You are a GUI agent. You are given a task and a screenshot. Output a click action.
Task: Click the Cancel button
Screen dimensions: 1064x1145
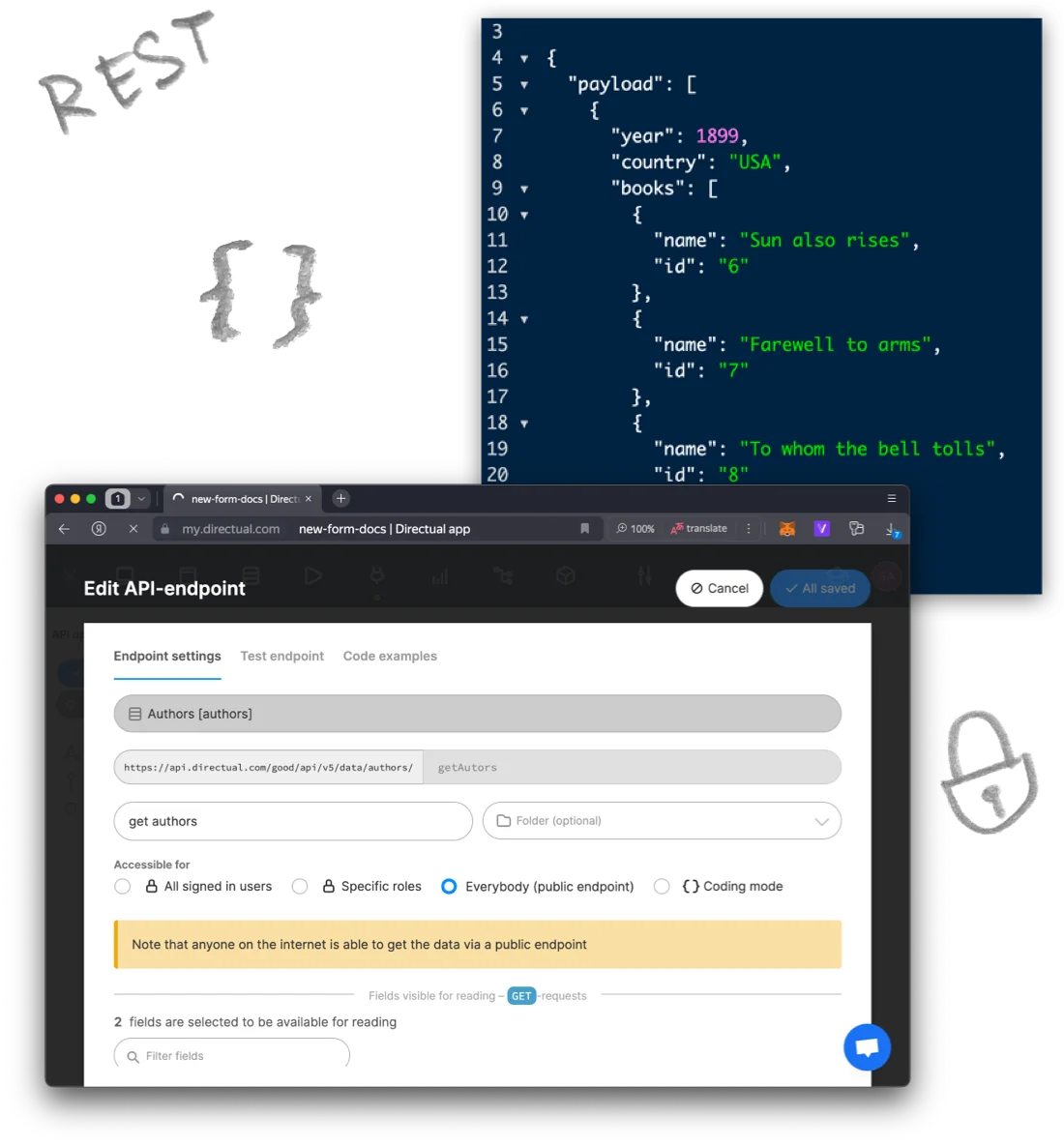pyautogui.click(x=719, y=588)
